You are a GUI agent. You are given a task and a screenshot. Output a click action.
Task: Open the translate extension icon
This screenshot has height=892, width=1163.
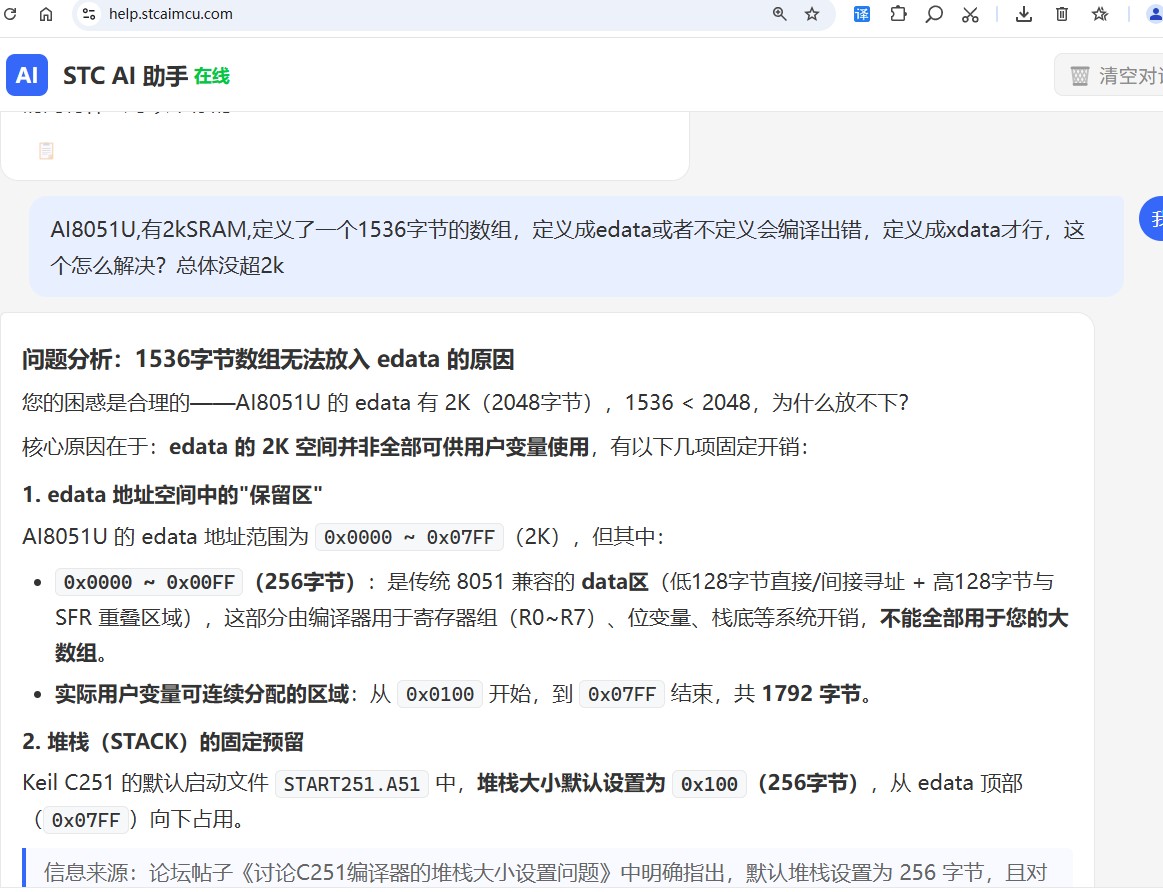(x=862, y=13)
